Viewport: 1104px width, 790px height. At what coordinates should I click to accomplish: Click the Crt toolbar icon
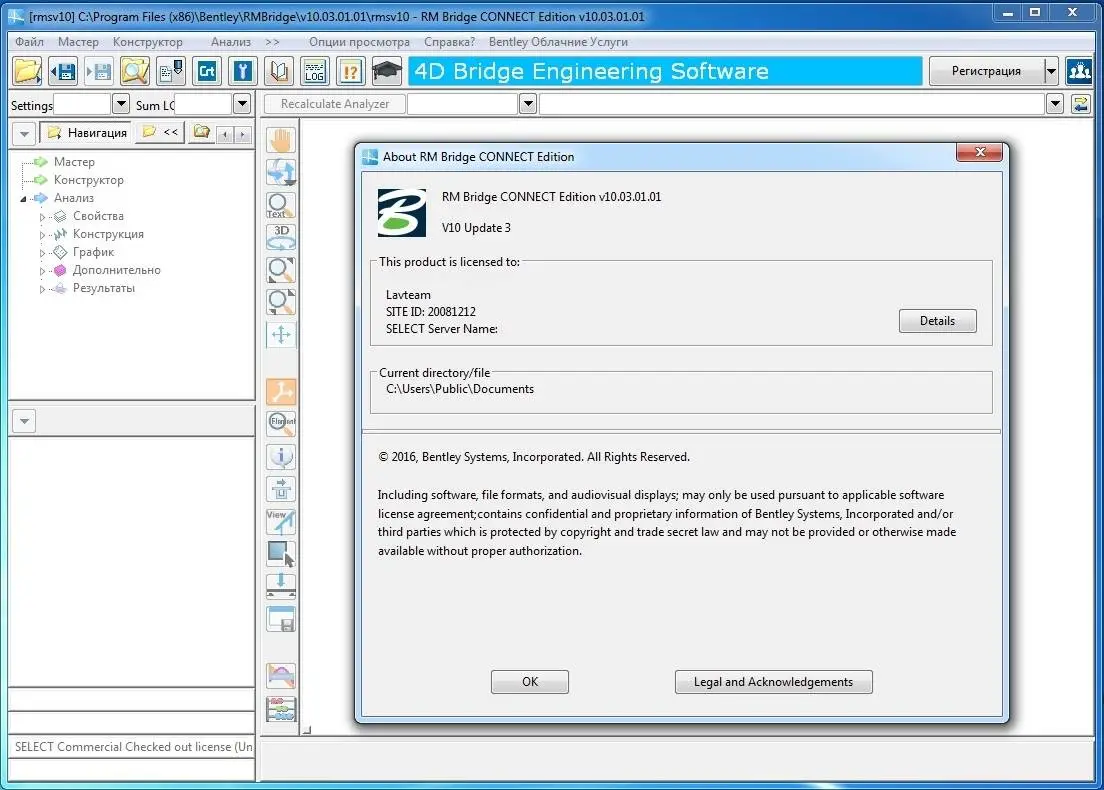click(207, 71)
